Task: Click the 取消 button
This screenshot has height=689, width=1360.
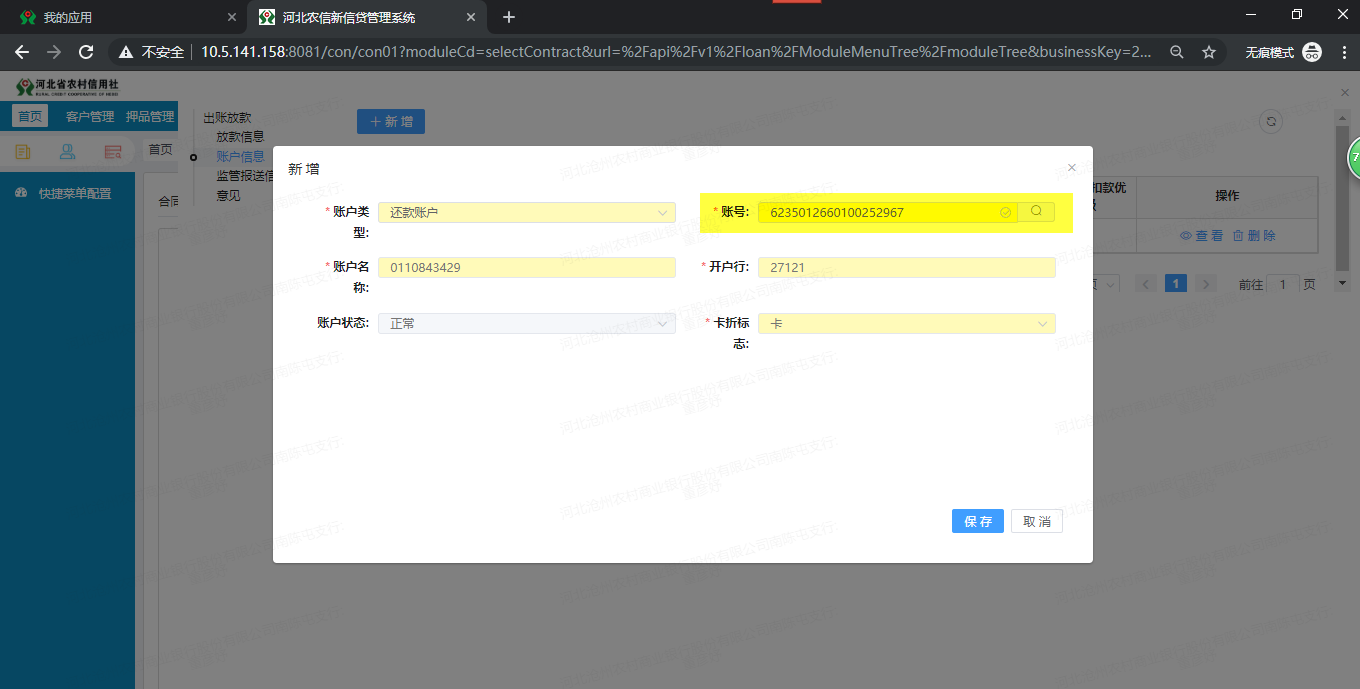Action: (1037, 522)
